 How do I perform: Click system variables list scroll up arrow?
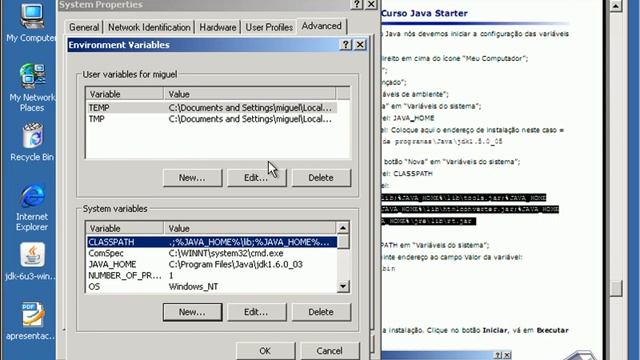point(343,228)
